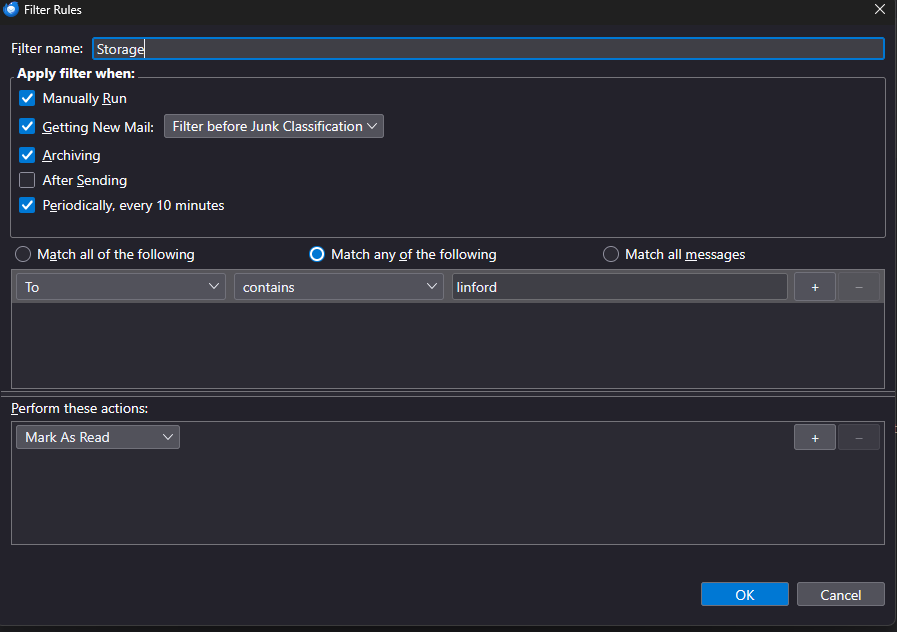Add a new condition row with plus button
The height and width of the screenshot is (632, 897).
(814, 287)
